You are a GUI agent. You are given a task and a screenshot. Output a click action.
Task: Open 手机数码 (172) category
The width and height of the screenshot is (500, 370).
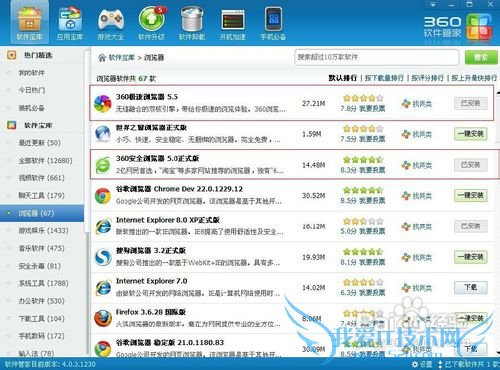click(x=41, y=336)
